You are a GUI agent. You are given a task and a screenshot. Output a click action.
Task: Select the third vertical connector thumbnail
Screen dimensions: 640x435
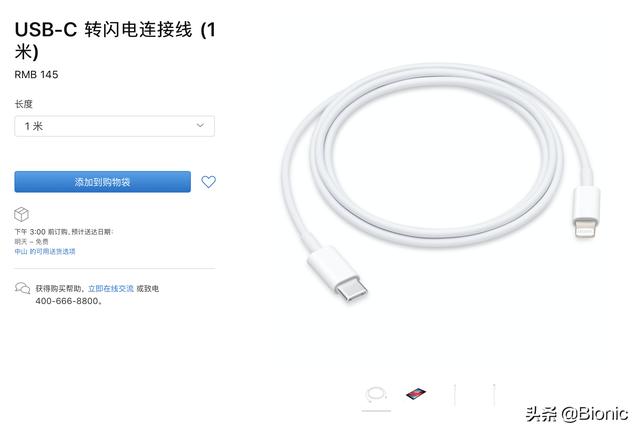tap(455, 395)
